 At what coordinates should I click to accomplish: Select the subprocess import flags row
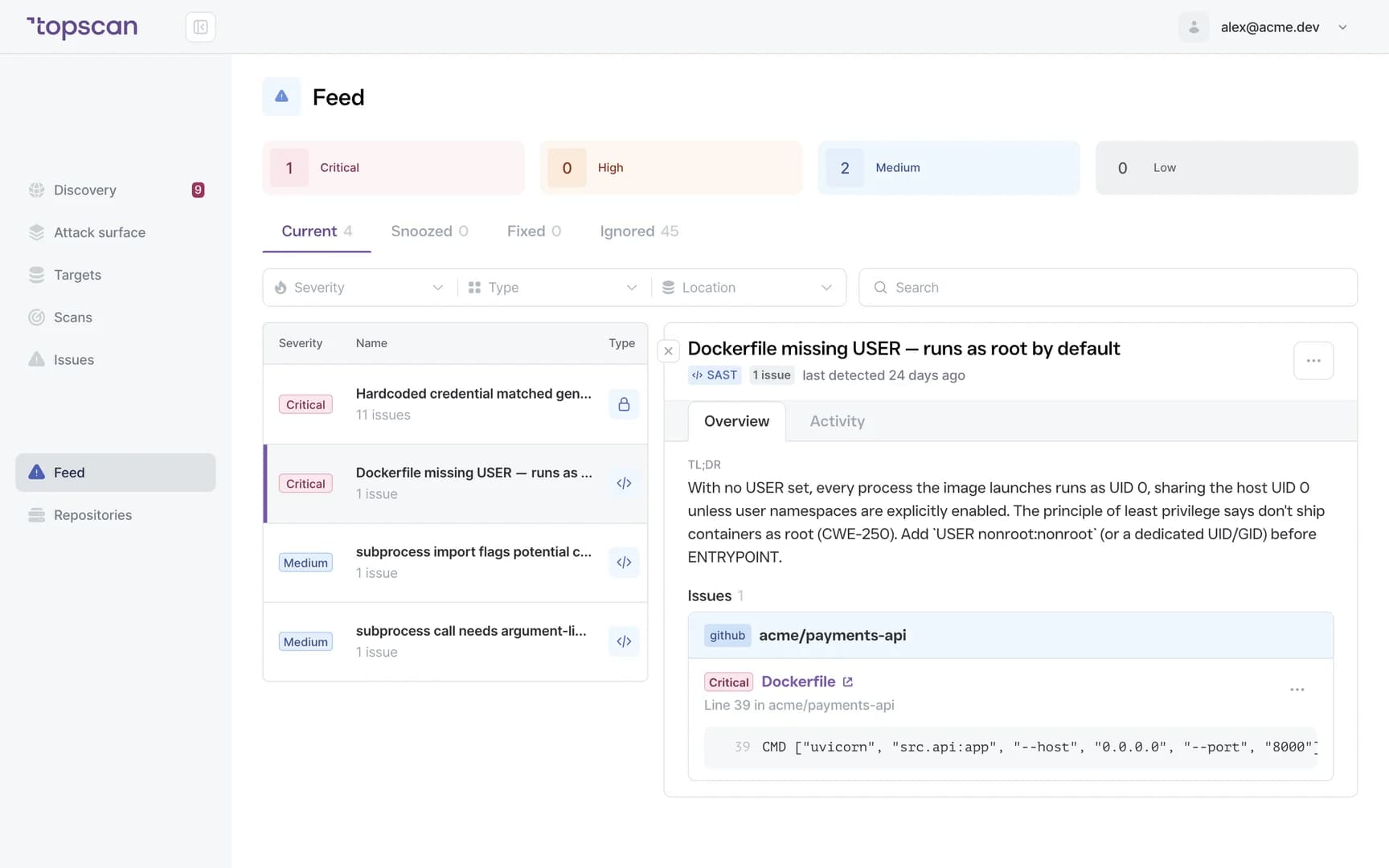(x=455, y=563)
